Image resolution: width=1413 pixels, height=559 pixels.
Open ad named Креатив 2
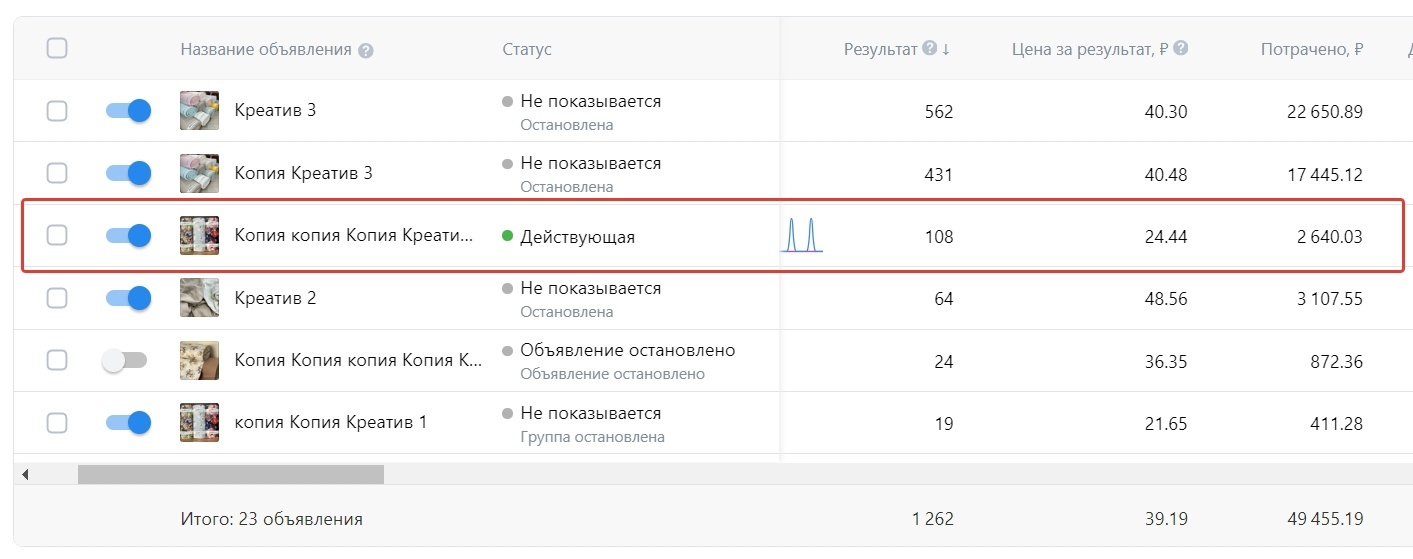[x=275, y=298]
